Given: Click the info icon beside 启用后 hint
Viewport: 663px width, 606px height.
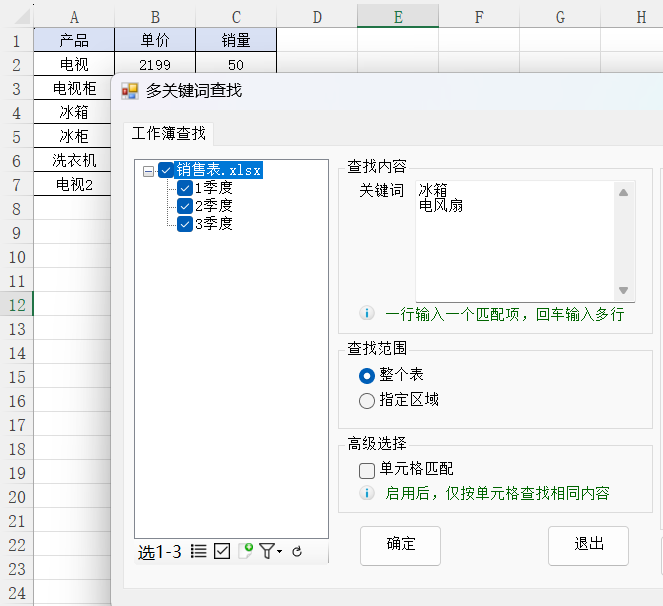Looking at the screenshot, I should (367, 493).
